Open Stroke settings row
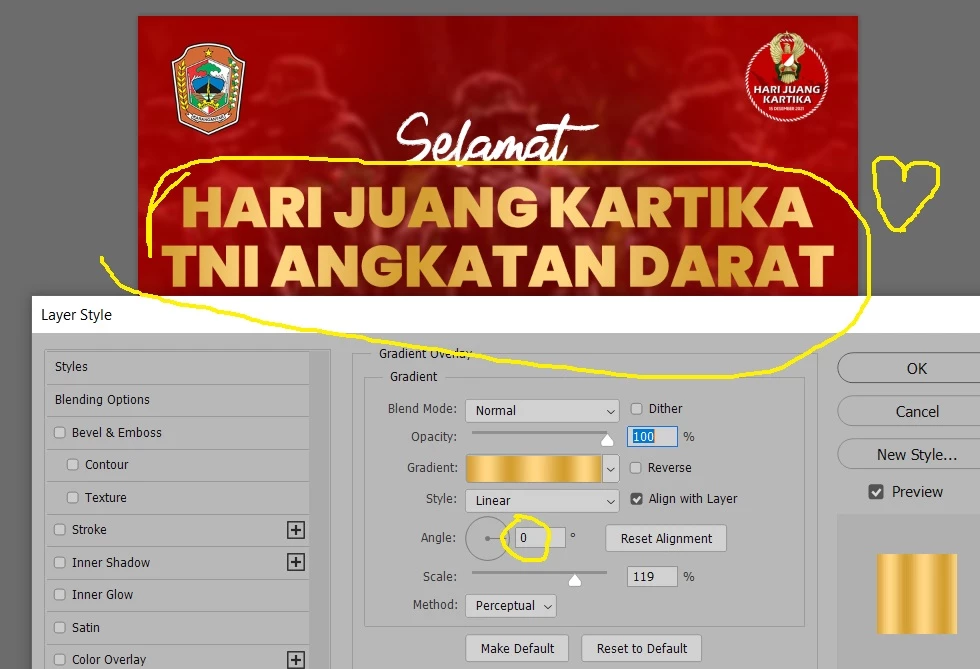 click(178, 530)
